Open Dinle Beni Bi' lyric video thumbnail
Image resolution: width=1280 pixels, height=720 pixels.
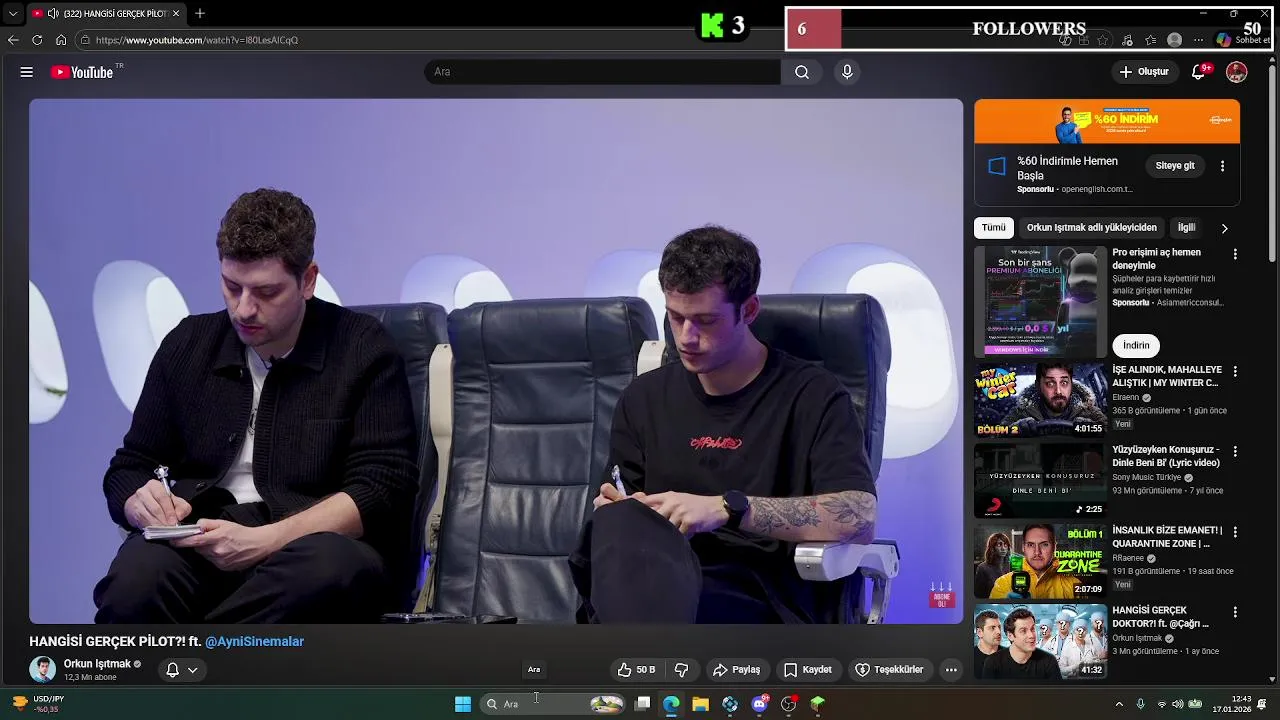tap(1040, 480)
